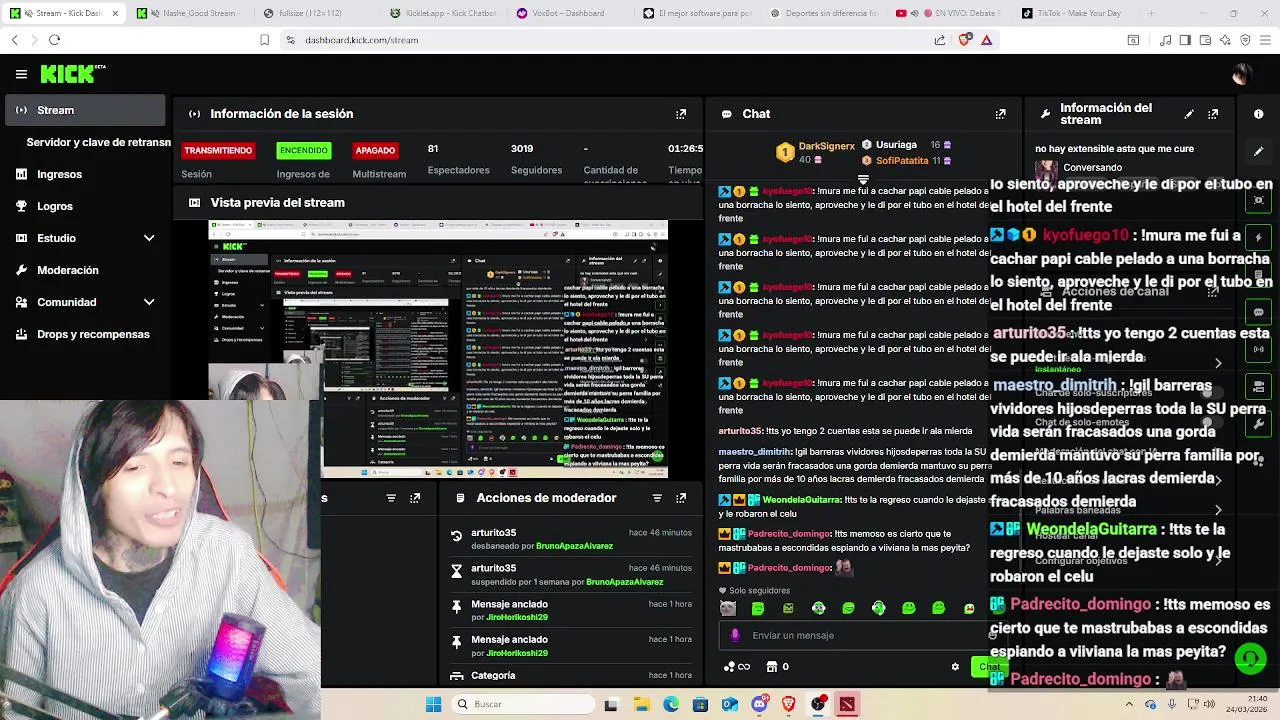This screenshot has width=1280, height=720.
Task: Pop out the Información de la sesión panel
Action: point(681,114)
